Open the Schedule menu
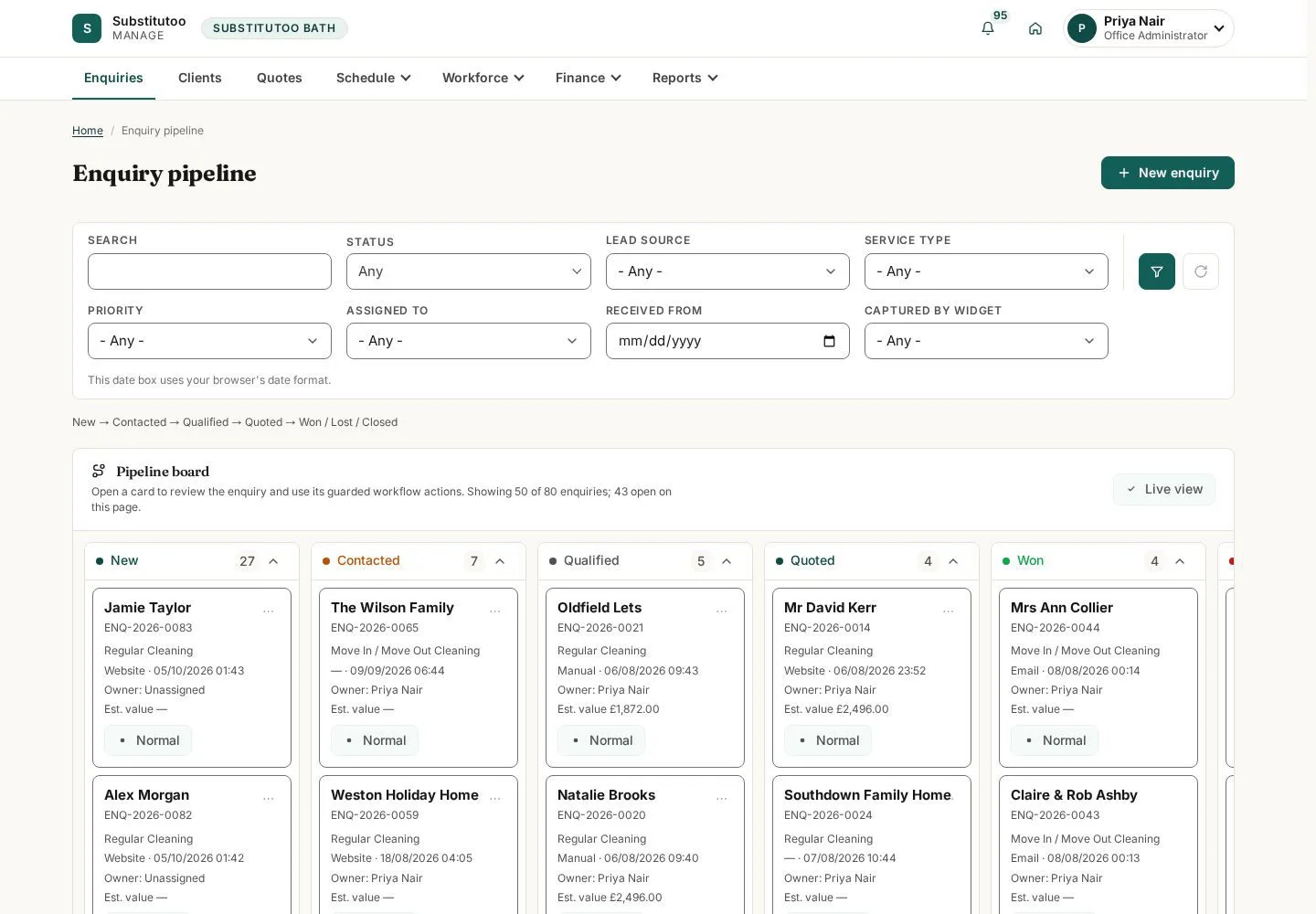The width and height of the screenshot is (1316, 914). pos(374,78)
